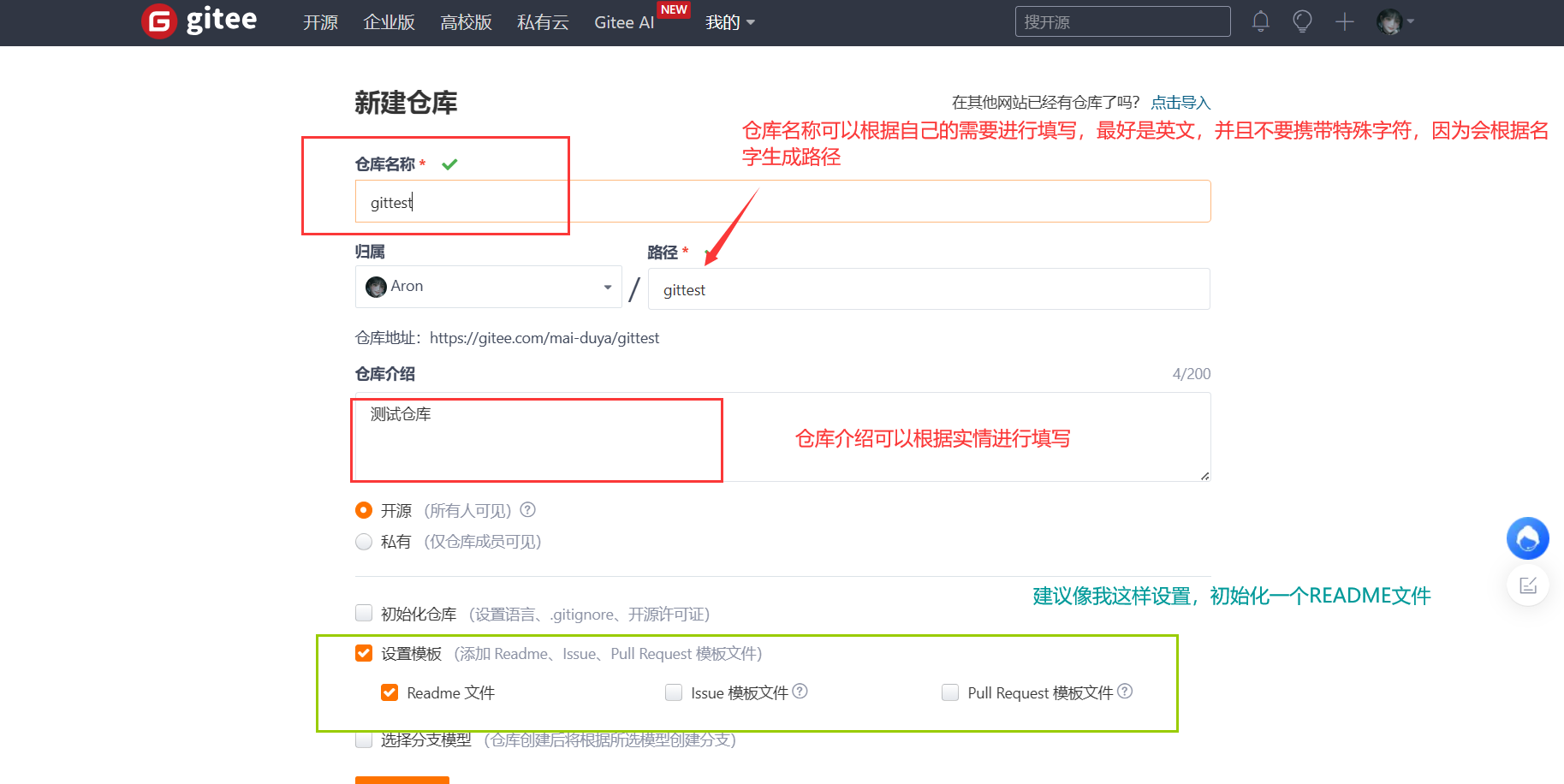This screenshot has height=784, width=1564.
Task: Click the Gitee logo
Action: [x=199, y=21]
